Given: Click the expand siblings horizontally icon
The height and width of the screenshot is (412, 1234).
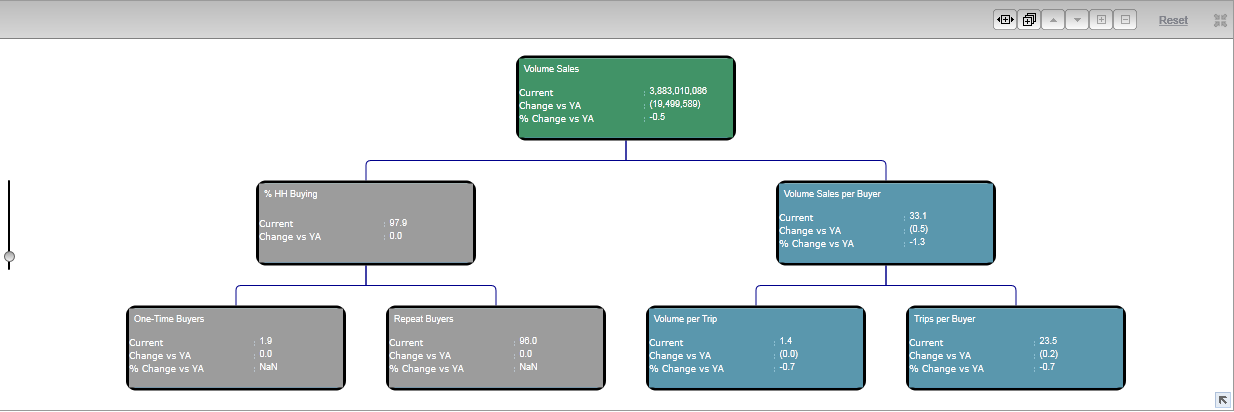Looking at the screenshot, I should tap(1004, 20).
